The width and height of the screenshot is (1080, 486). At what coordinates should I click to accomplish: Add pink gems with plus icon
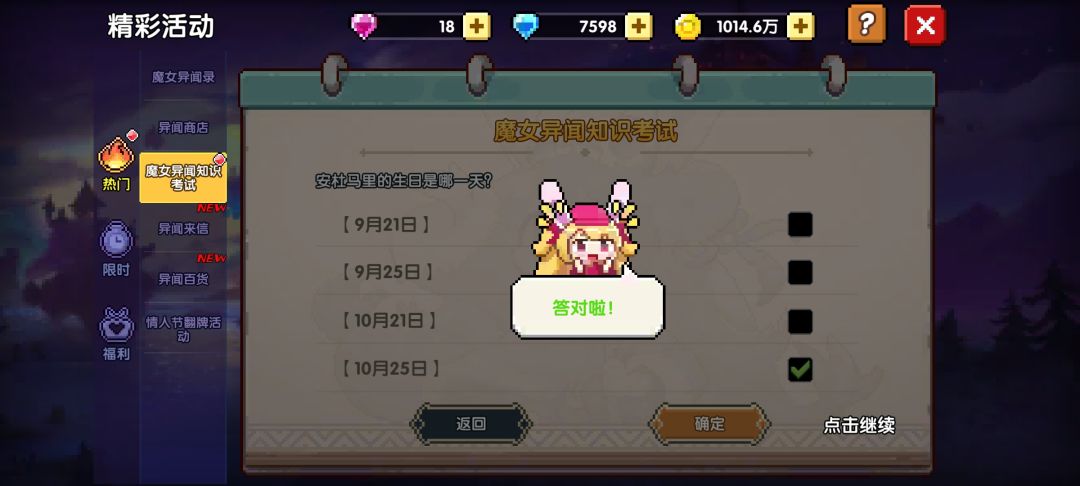click(477, 27)
